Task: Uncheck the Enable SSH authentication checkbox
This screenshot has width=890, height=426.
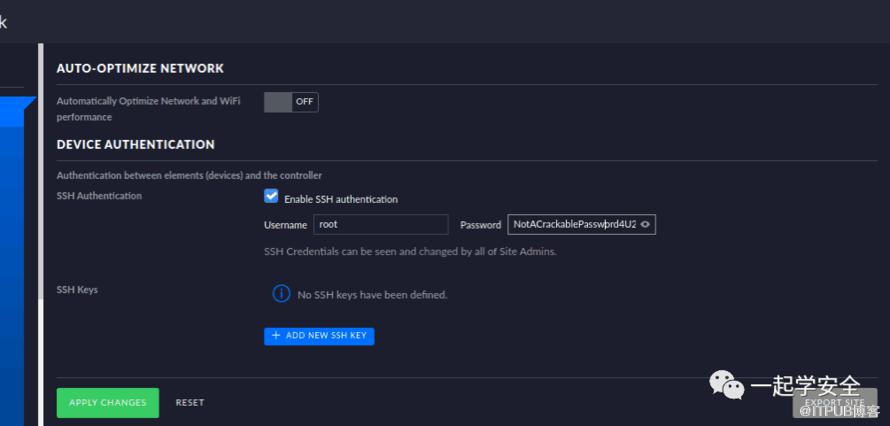Action: [271, 197]
